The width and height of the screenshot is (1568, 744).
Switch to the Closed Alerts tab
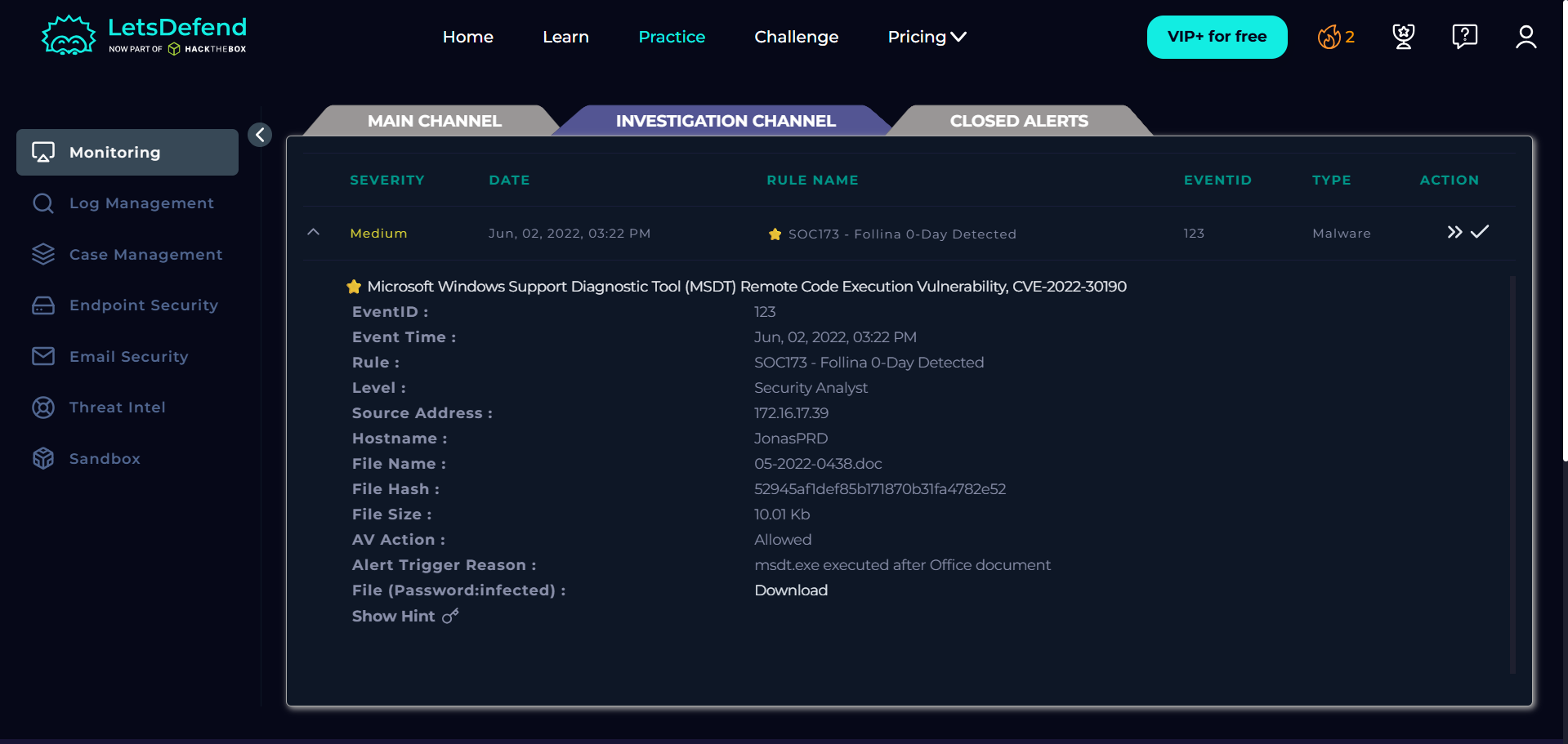click(1019, 121)
